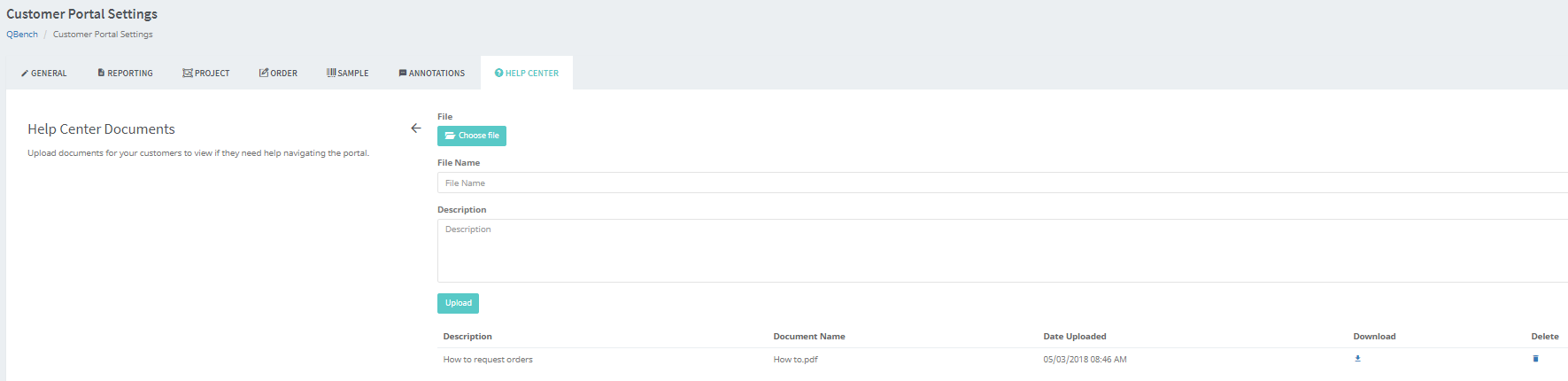Open the Annotations tab

pos(432,74)
